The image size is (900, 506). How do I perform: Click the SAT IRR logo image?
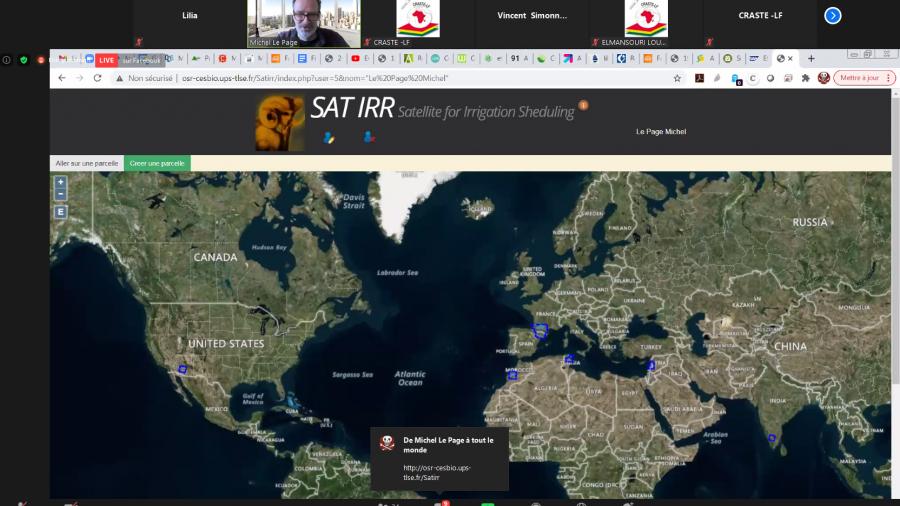click(x=280, y=123)
